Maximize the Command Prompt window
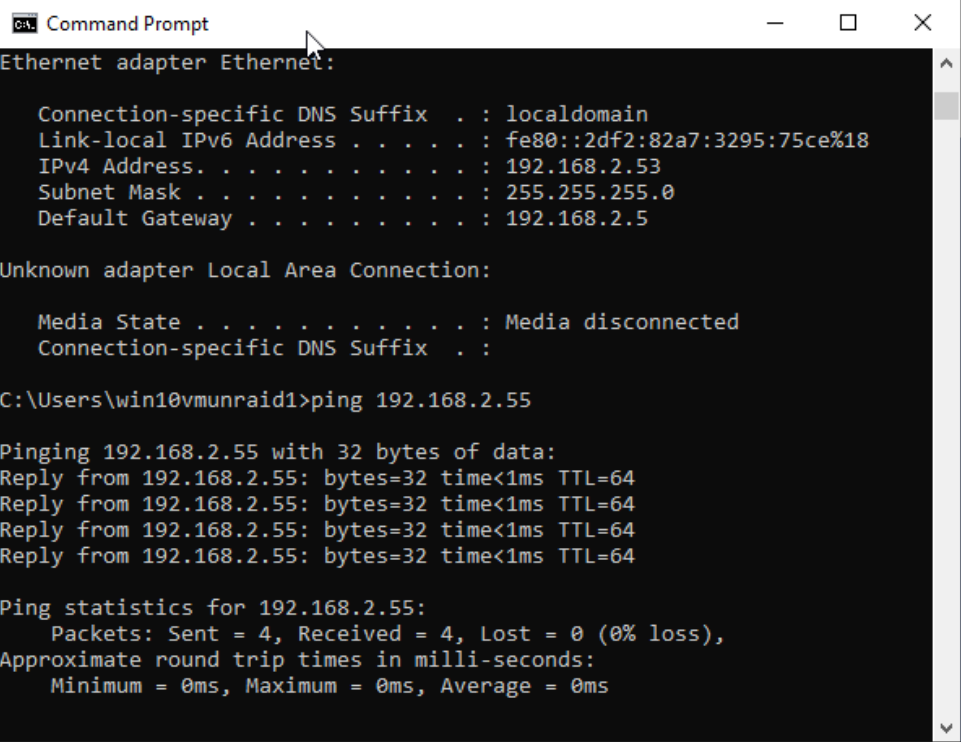Viewport: 961px width, 742px height. coord(848,23)
